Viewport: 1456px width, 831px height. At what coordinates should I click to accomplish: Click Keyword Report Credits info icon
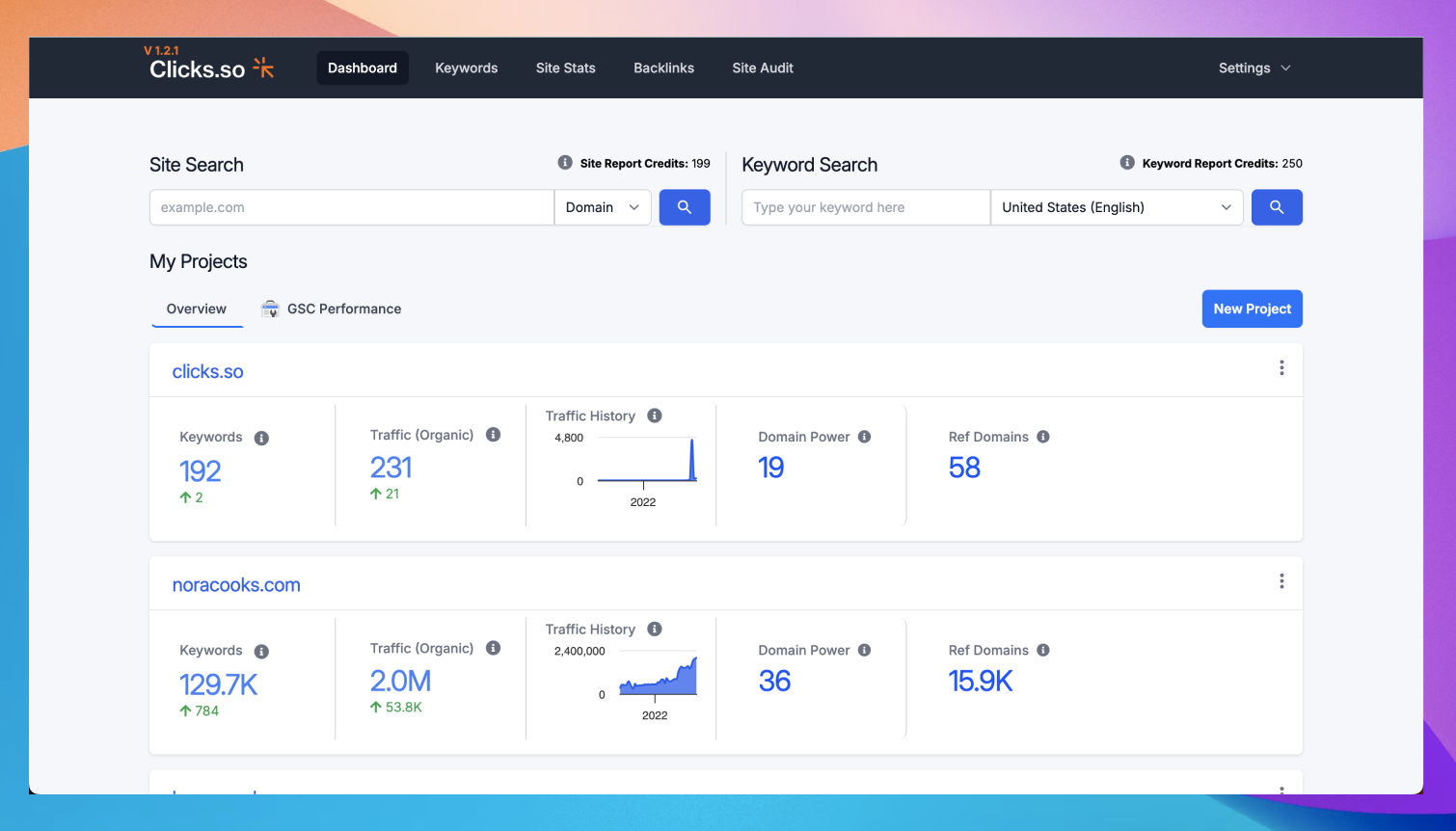pos(1127,163)
